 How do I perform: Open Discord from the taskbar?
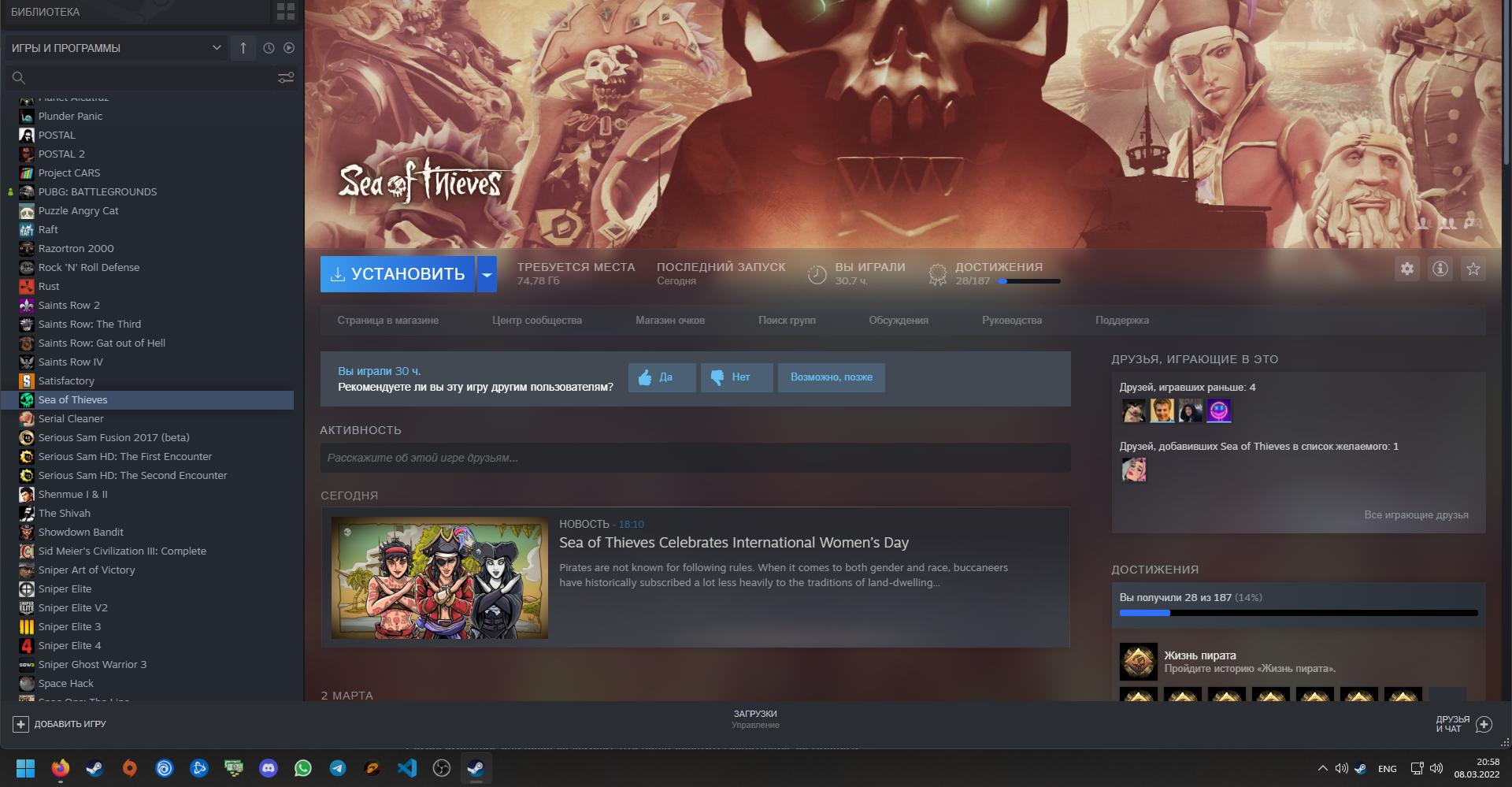pos(269,768)
